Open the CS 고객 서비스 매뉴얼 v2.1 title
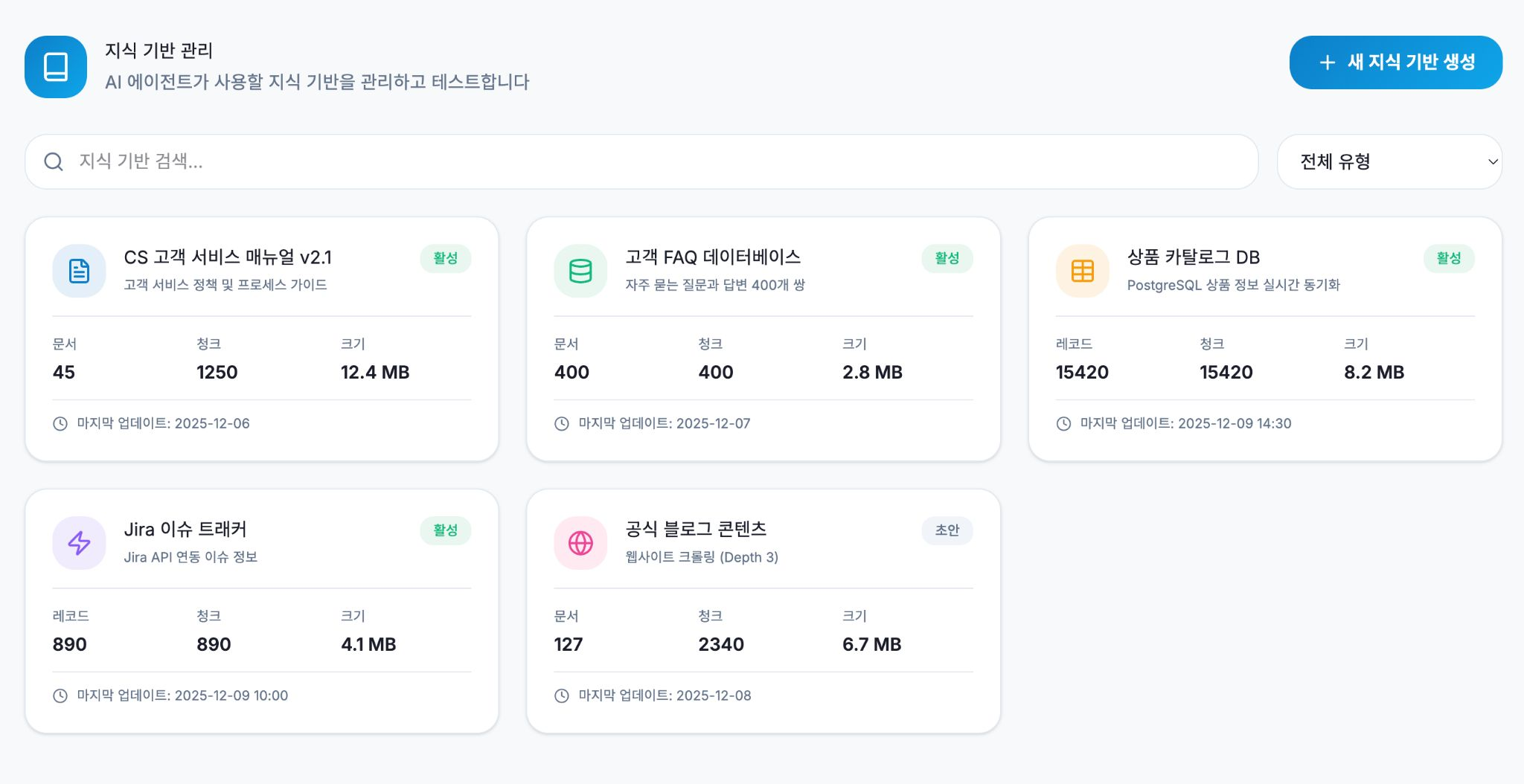 tap(228, 257)
